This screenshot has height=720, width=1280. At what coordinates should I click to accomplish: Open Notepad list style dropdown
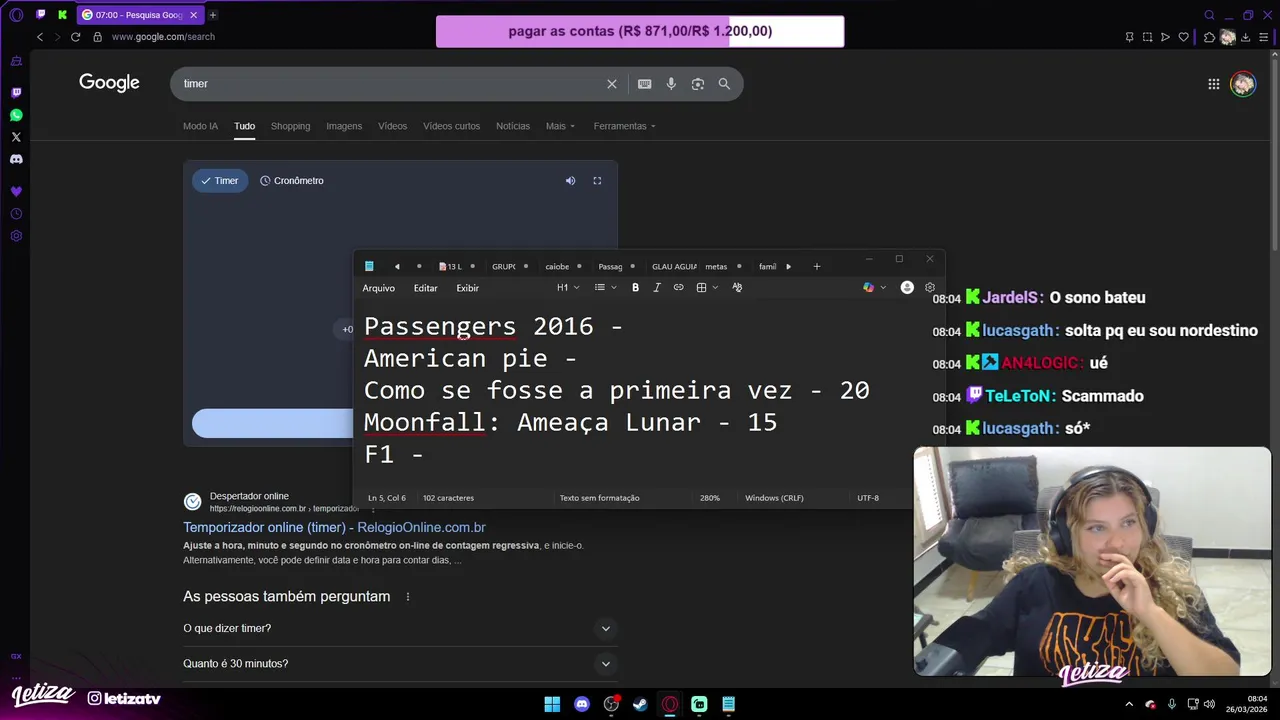(x=606, y=288)
